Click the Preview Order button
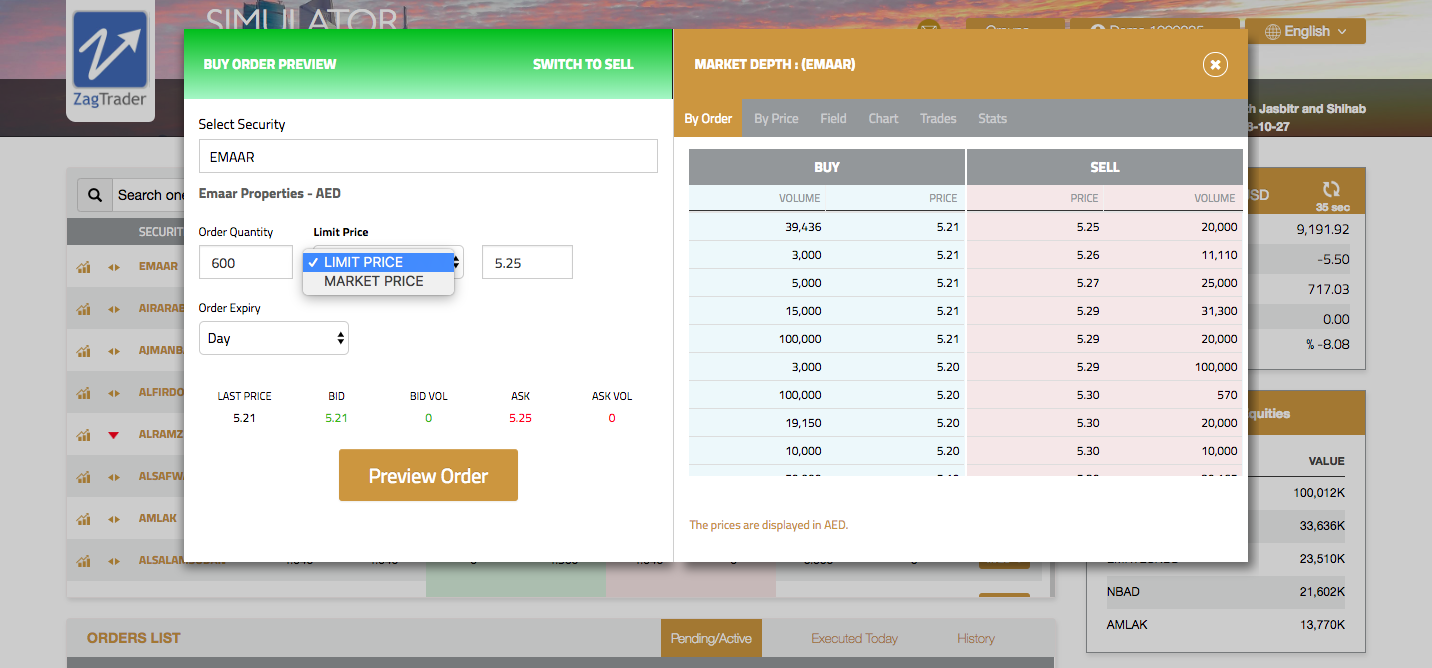Image resolution: width=1432 pixels, height=668 pixels. pos(428,475)
